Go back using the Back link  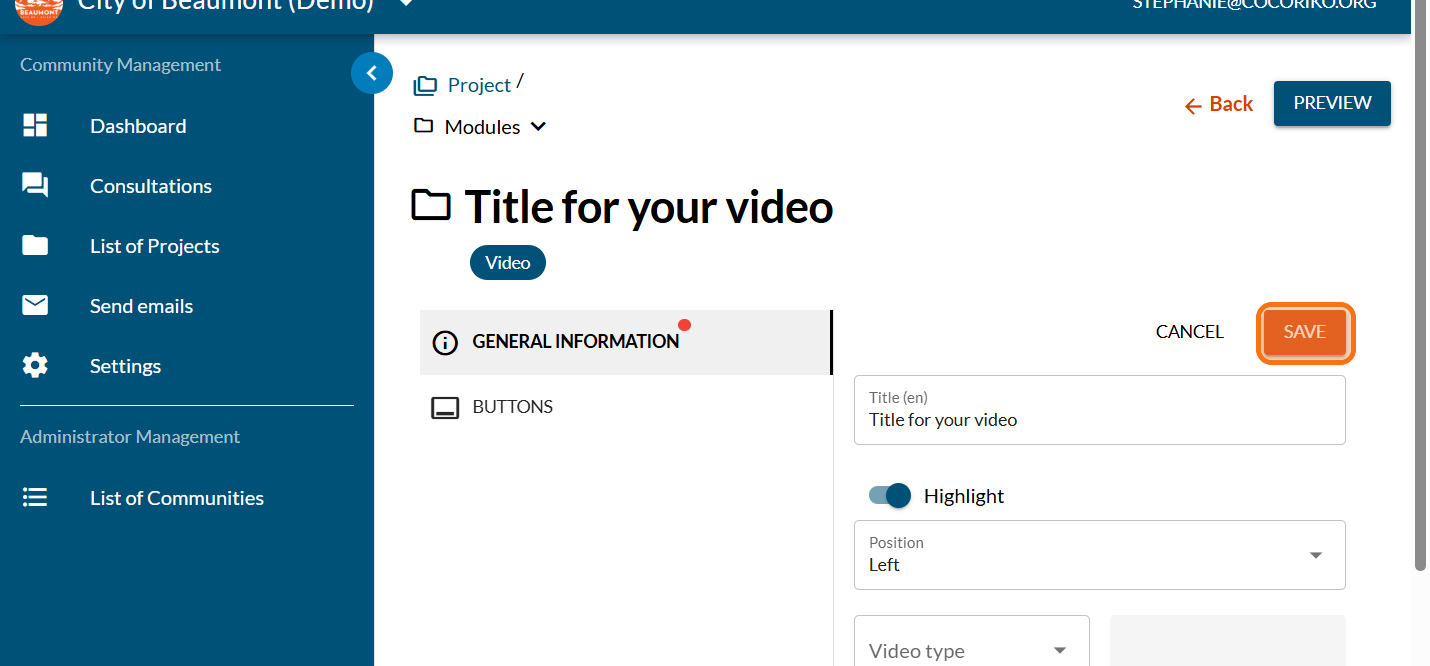click(1218, 104)
